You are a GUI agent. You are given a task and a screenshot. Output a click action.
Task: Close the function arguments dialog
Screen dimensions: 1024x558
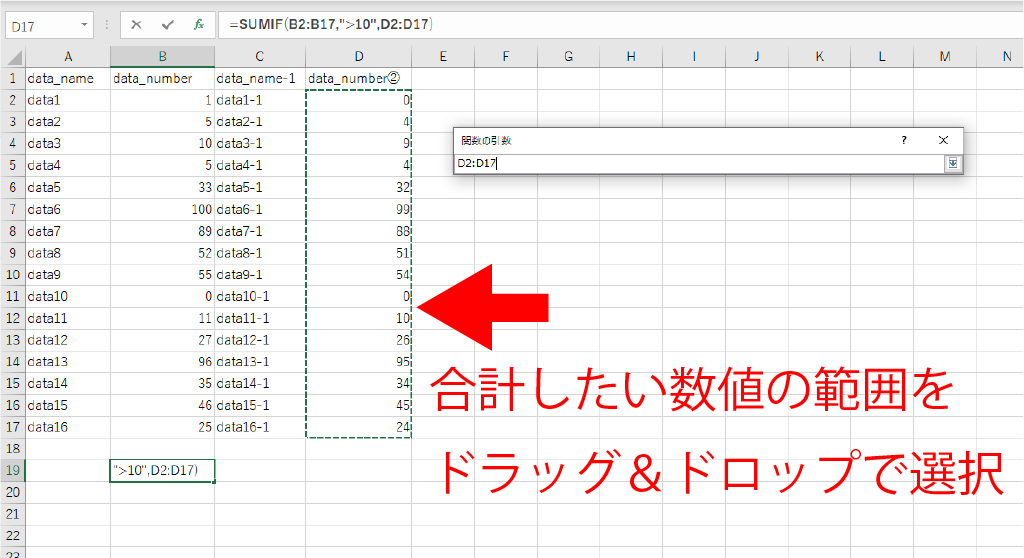click(x=943, y=141)
